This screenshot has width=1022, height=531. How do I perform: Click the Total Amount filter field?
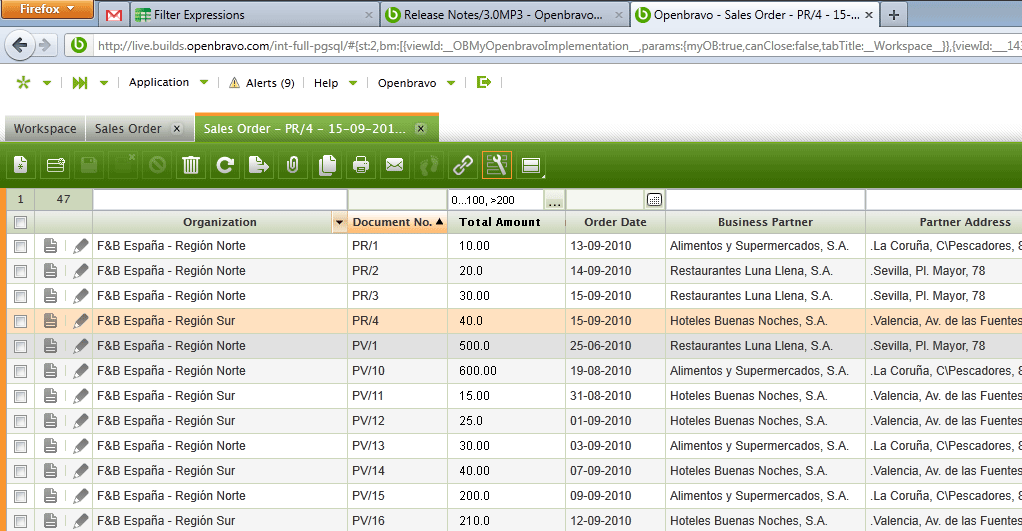tap(495, 200)
